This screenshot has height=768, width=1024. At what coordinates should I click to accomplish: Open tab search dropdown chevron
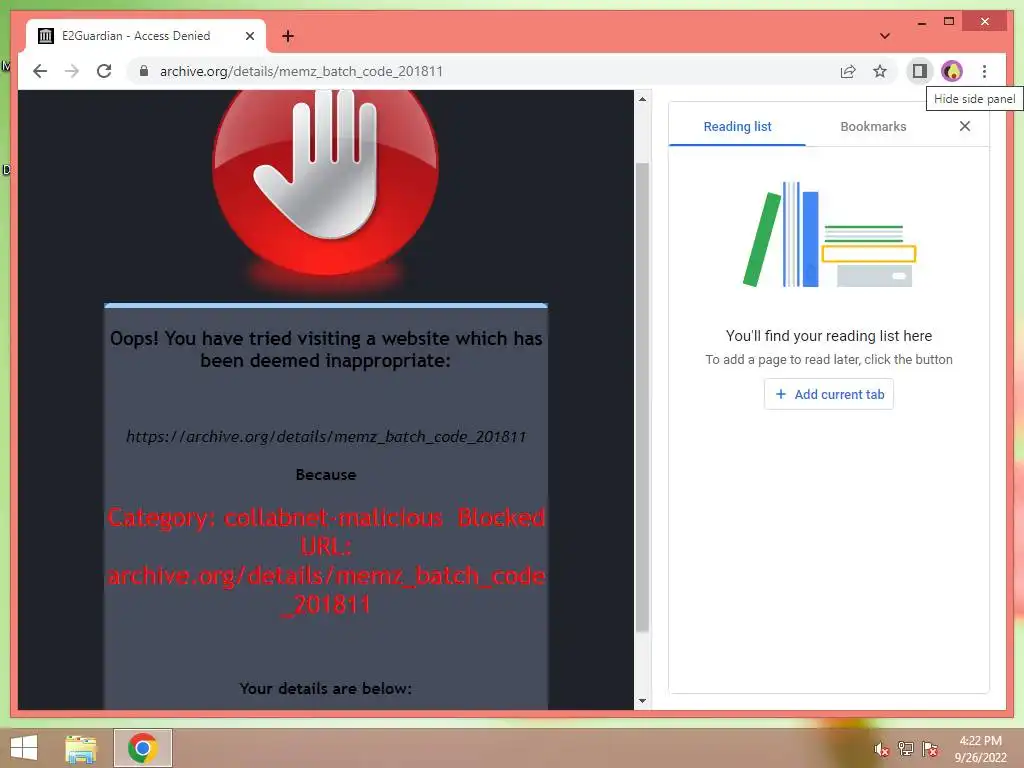pos(885,36)
